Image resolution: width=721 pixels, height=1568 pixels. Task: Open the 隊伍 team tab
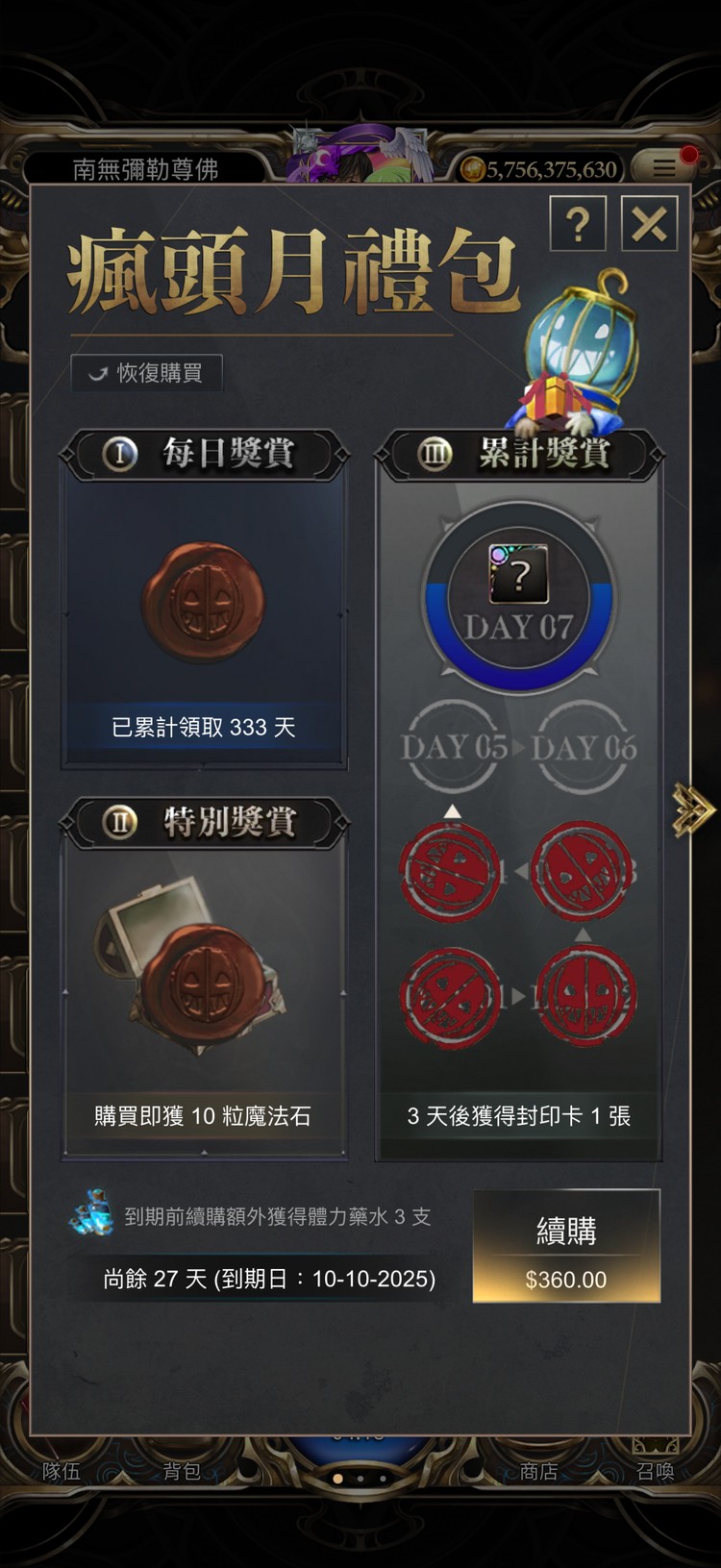pos(62,1471)
